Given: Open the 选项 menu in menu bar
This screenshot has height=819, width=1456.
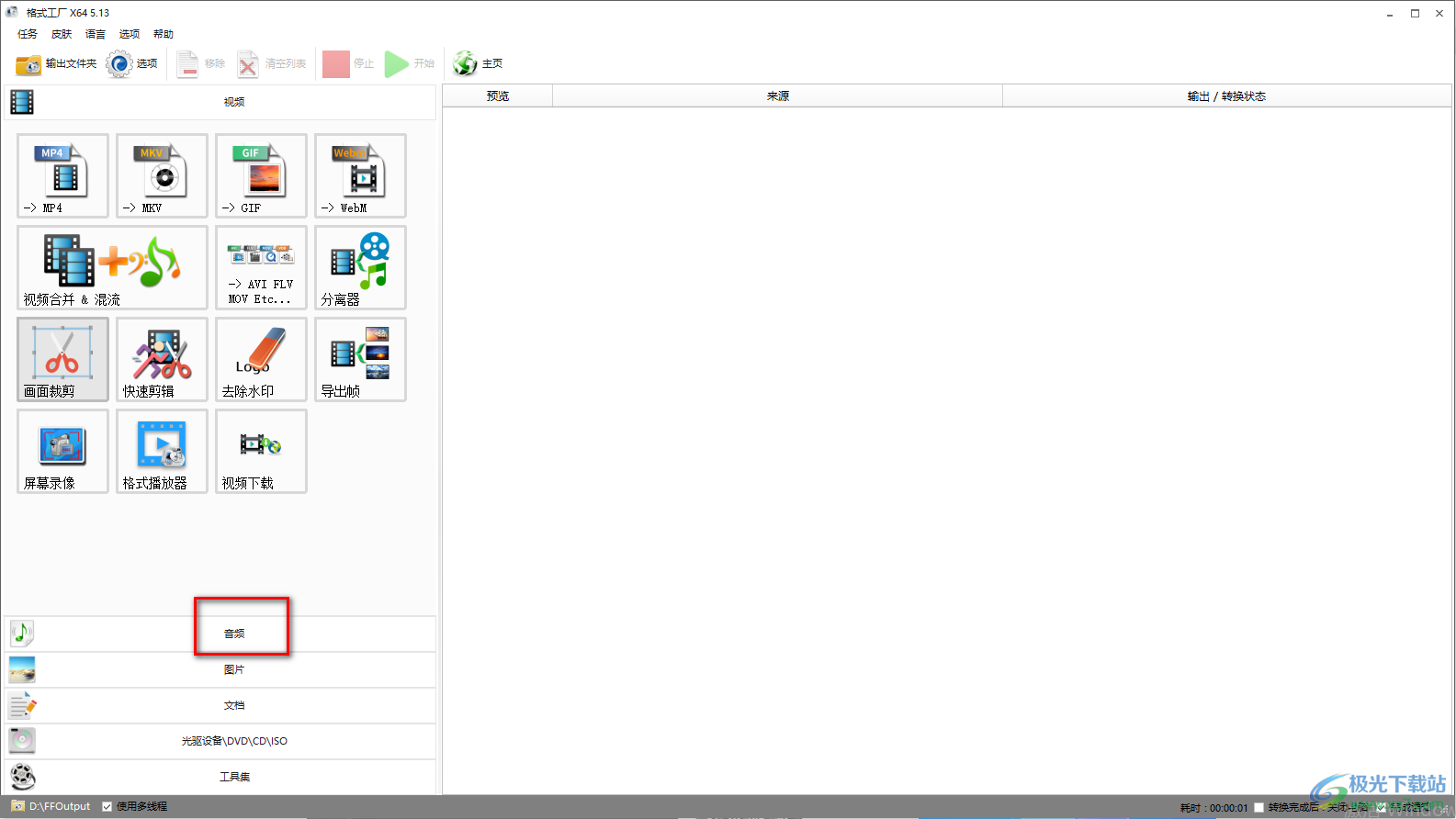Looking at the screenshot, I should coord(130,34).
